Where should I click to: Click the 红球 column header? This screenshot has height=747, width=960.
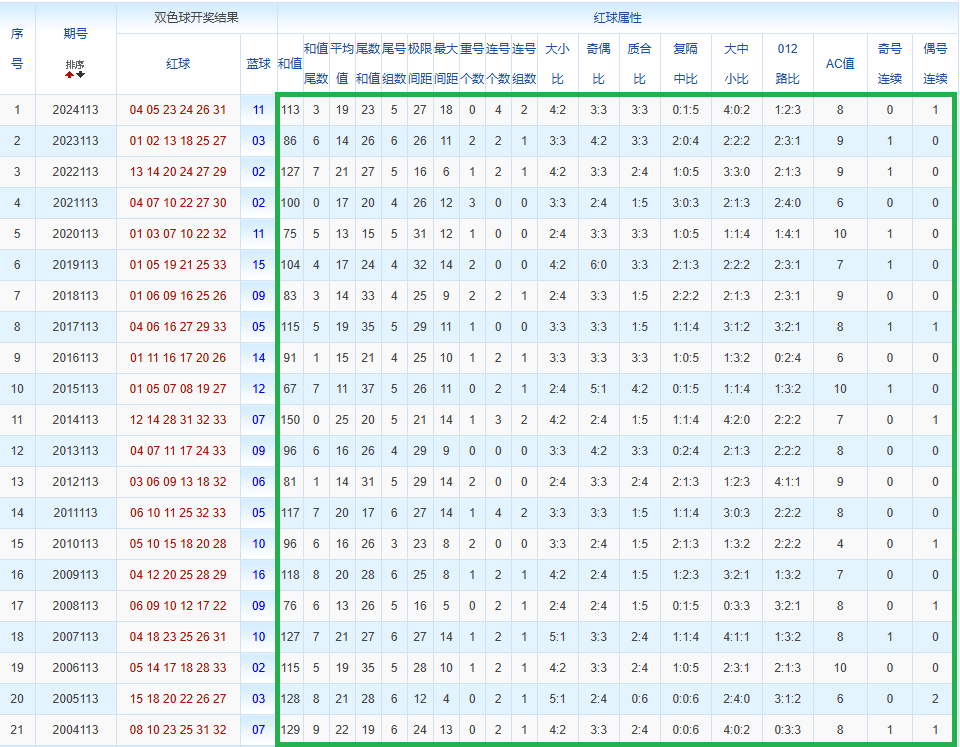coord(178,64)
